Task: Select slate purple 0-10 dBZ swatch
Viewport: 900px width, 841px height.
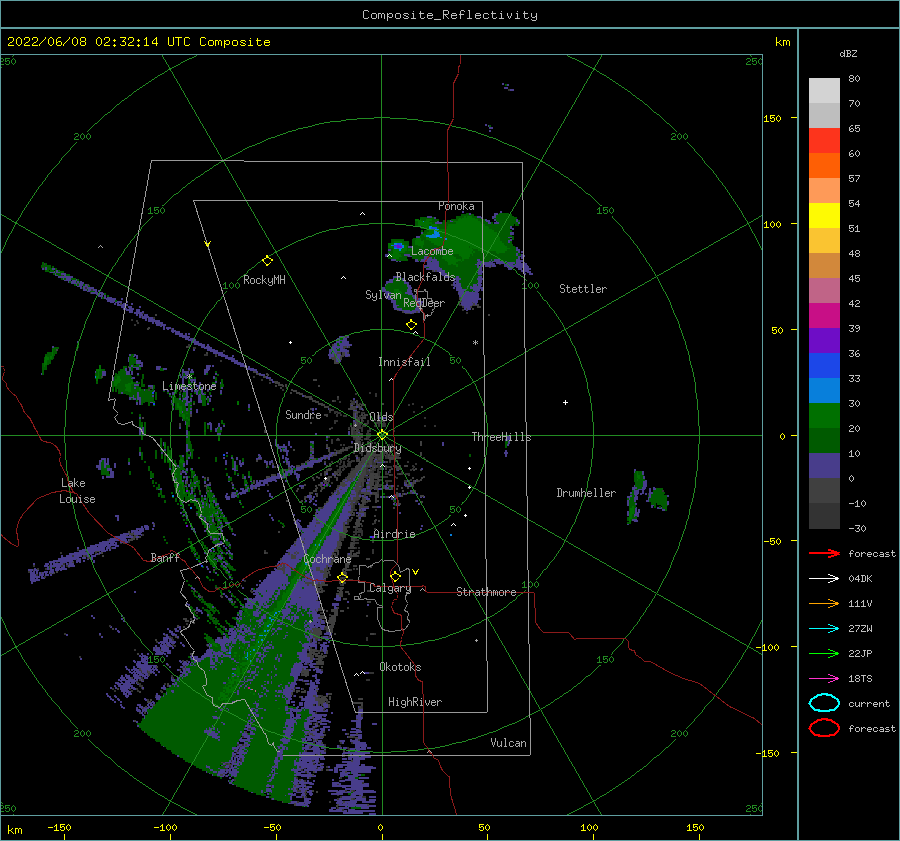Action: tap(824, 466)
